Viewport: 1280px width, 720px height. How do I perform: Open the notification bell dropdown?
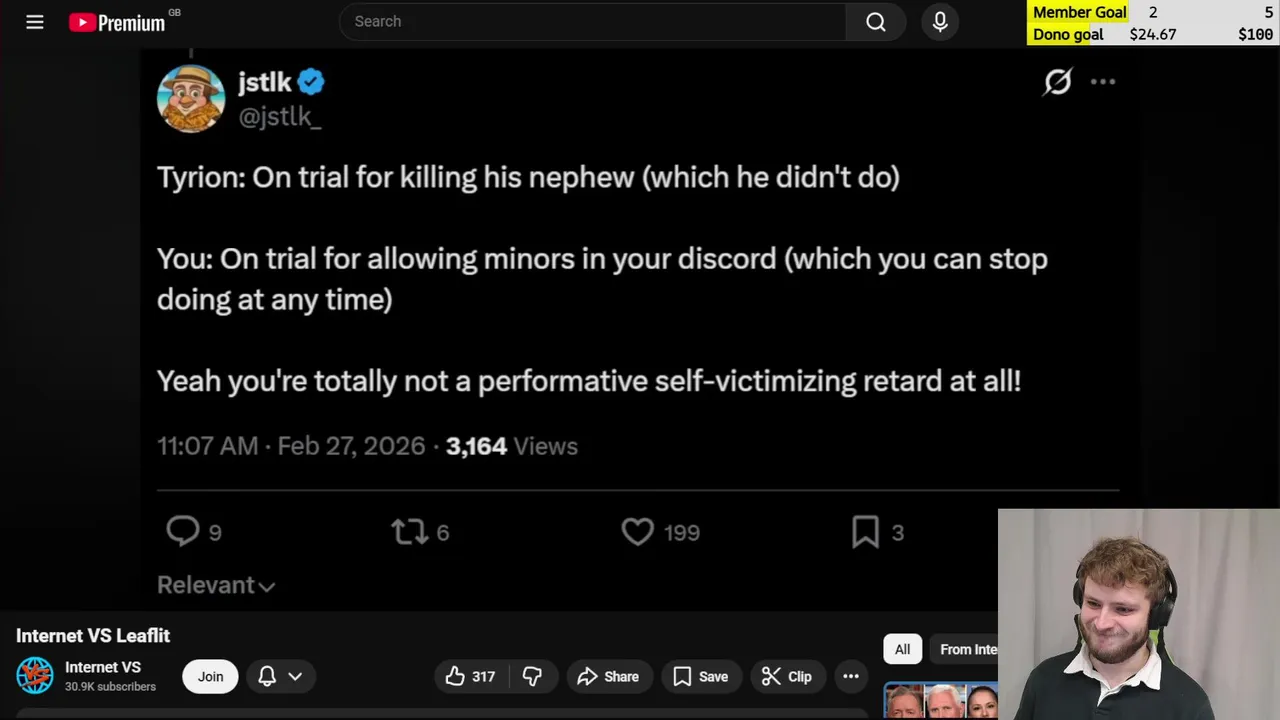[x=280, y=677]
